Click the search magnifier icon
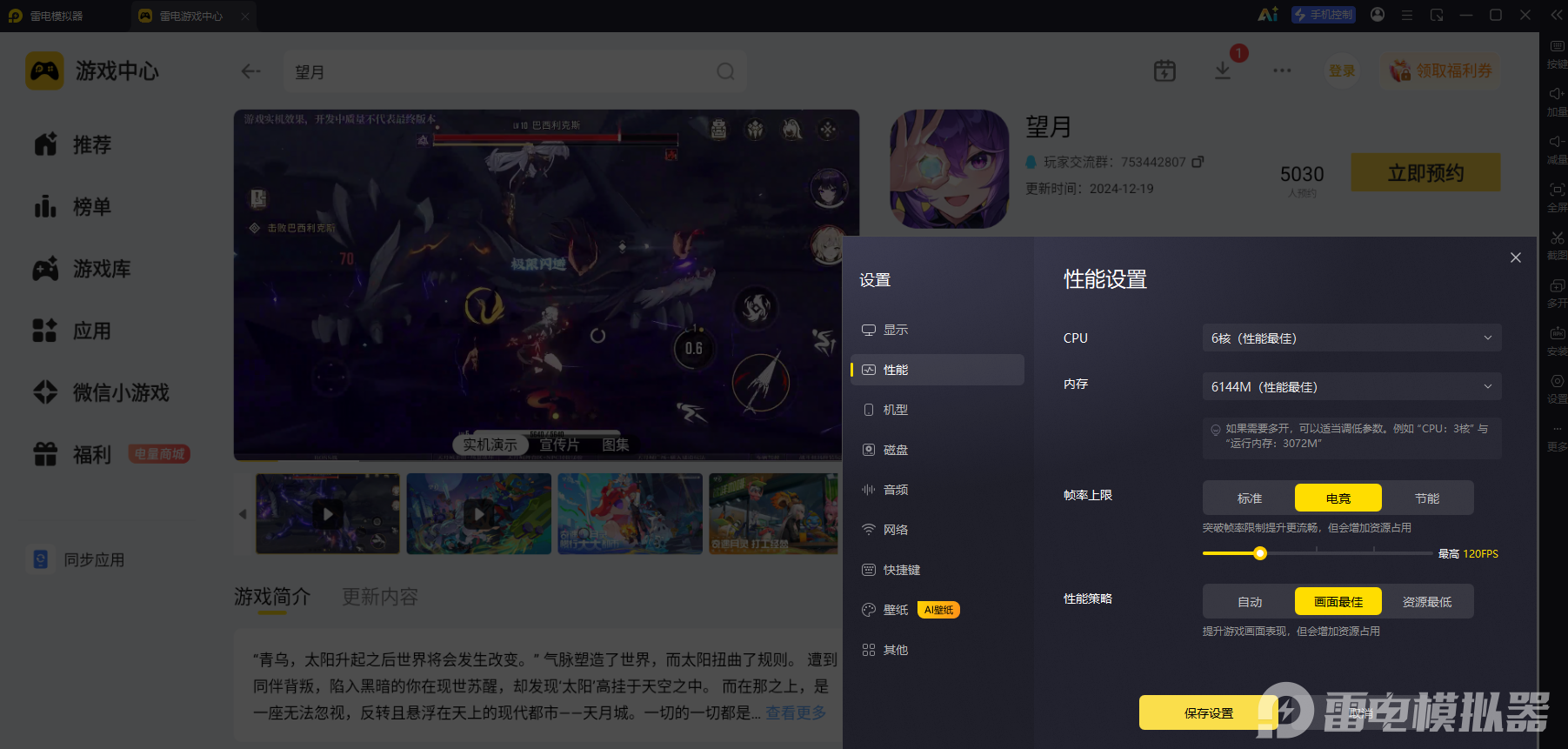The width and height of the screenshot is (1568, 749). point(725,71)
